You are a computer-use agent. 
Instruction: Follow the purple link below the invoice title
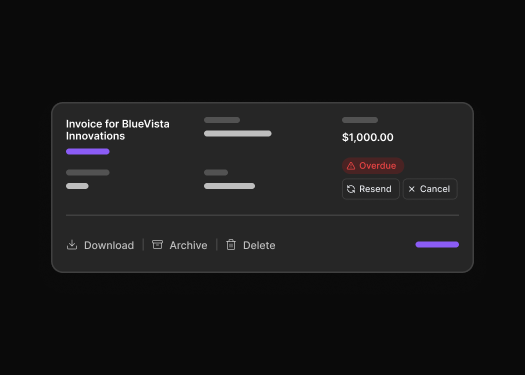88,152
